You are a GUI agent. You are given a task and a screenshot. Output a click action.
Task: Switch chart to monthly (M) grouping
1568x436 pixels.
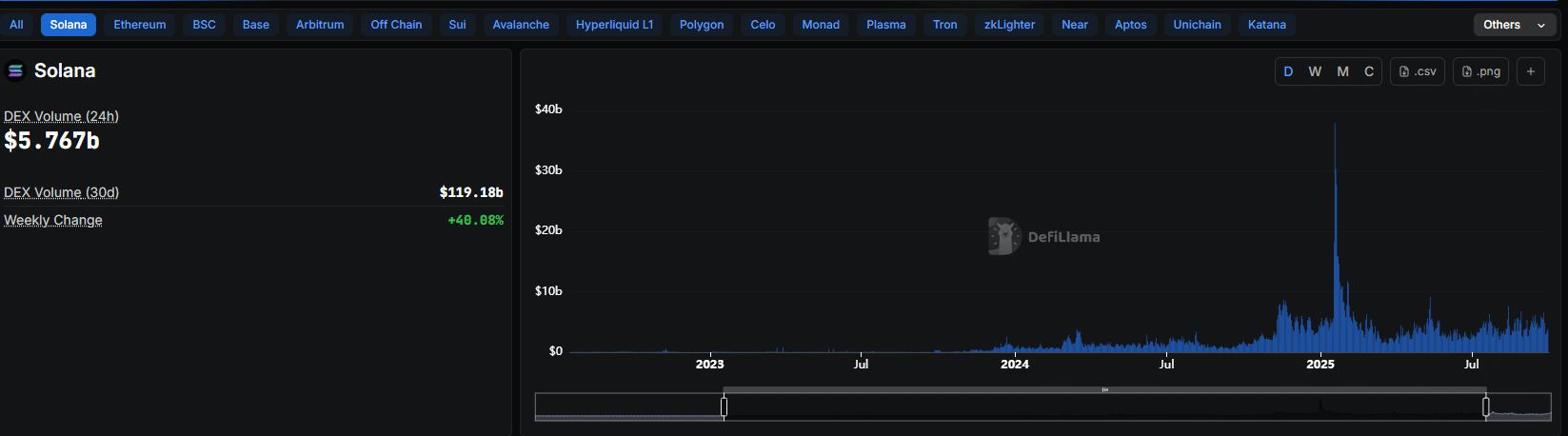pyautogui.click(x=1342, y=71)
